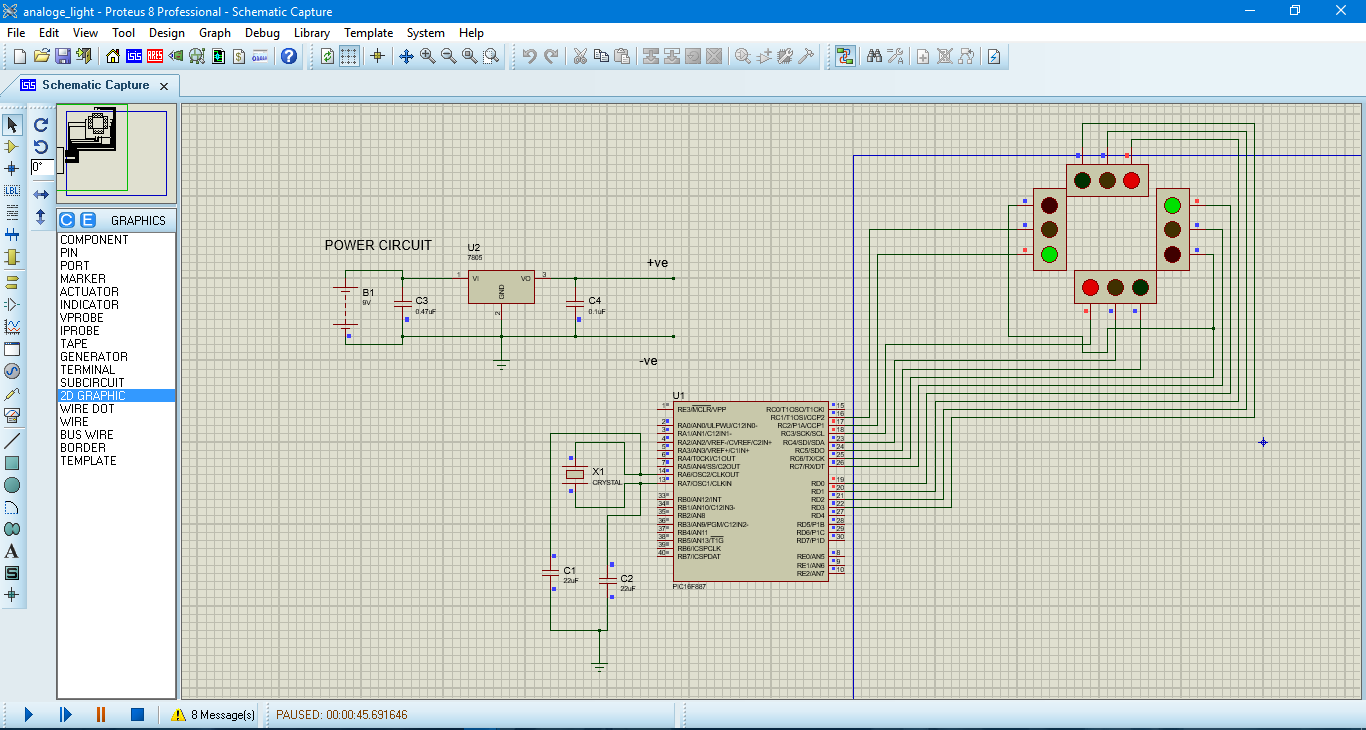Open the Library menu
Screen dimensions: 1366x730
pyautogui.click(x=312, y=33)
